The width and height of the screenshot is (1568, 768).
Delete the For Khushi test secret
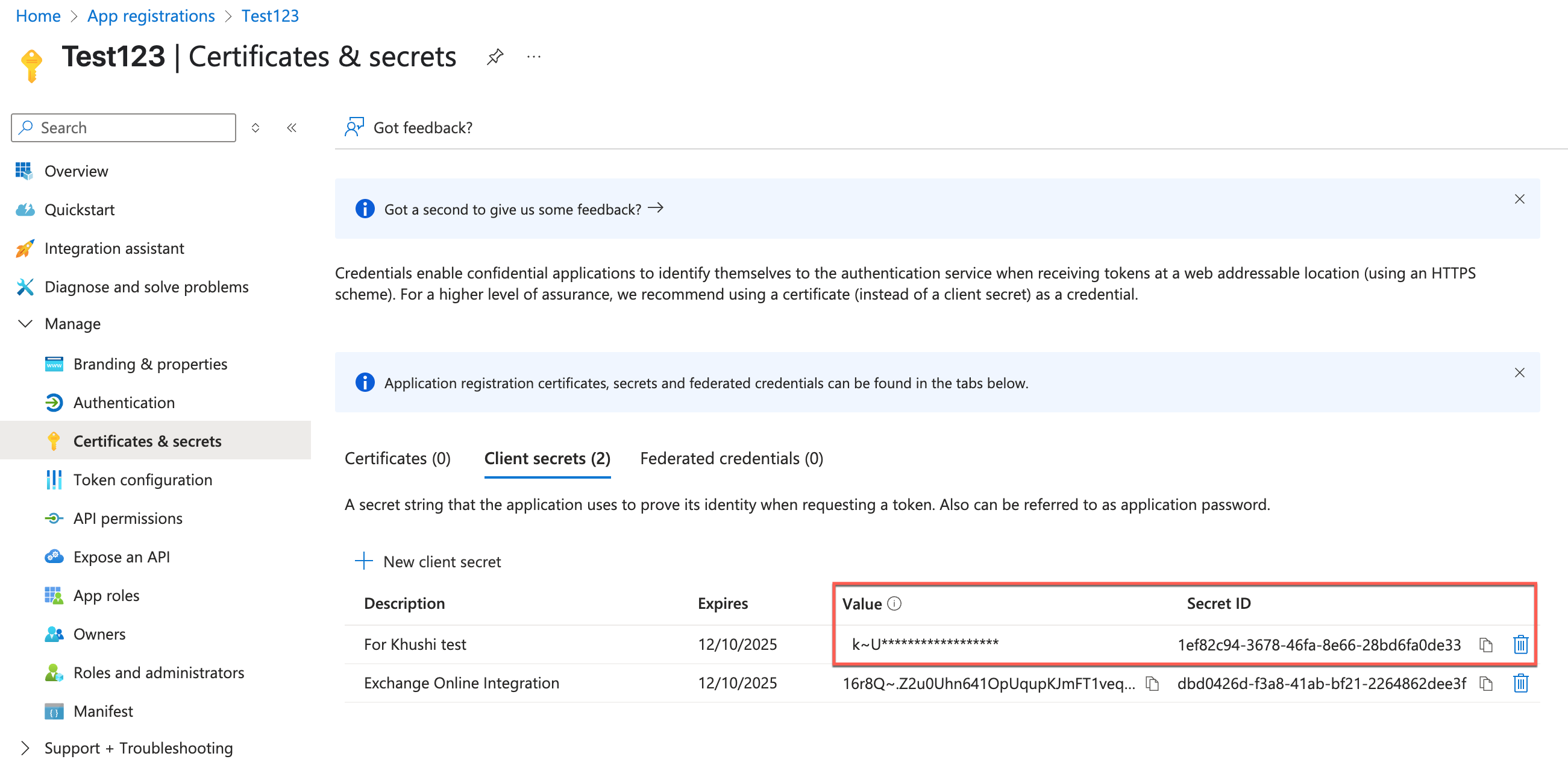click(1520, 644)
